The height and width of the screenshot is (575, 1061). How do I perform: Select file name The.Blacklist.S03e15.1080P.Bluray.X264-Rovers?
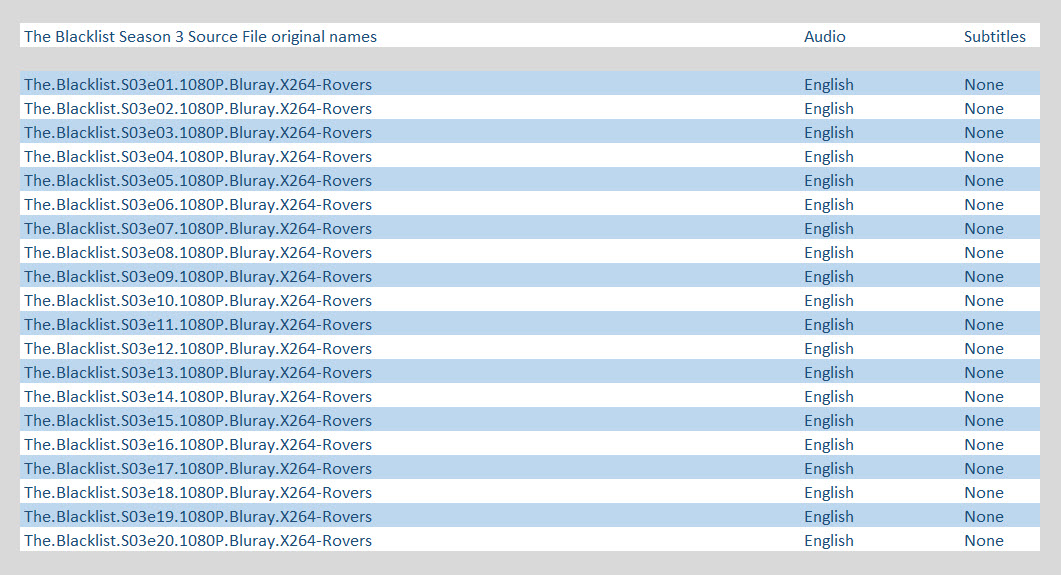(x=198, y=421)
